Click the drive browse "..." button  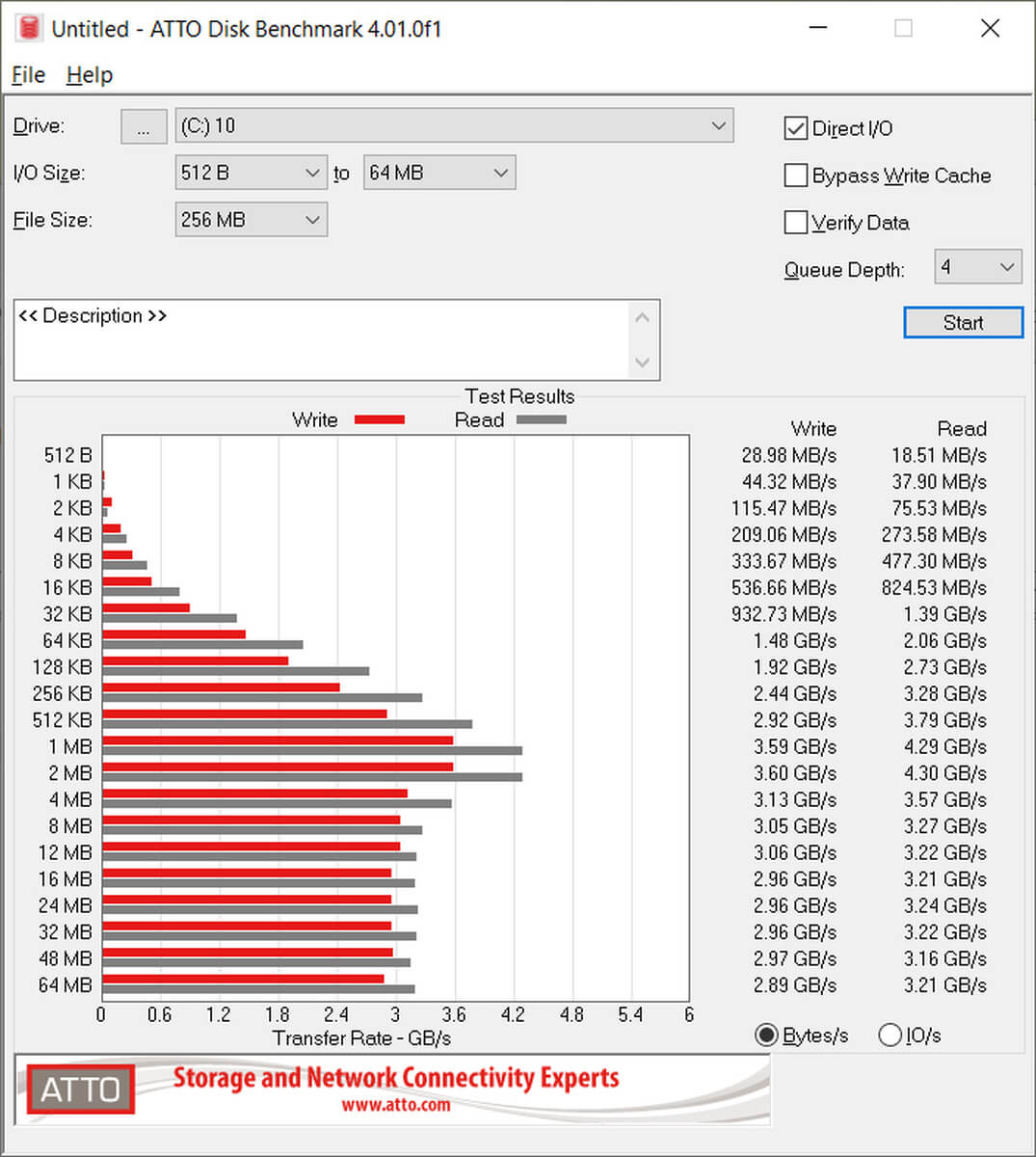coord(144,126)
